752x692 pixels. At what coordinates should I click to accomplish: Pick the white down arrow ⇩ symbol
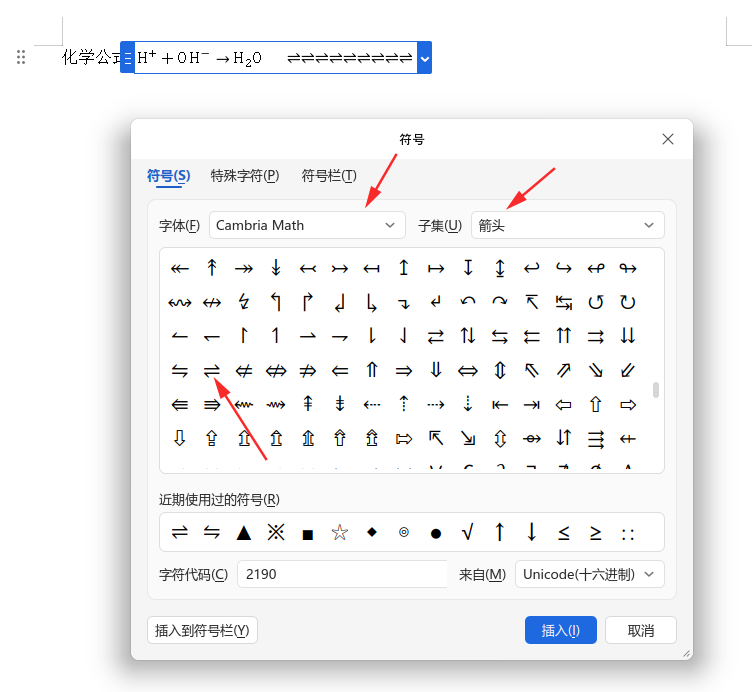coord(180,438)
